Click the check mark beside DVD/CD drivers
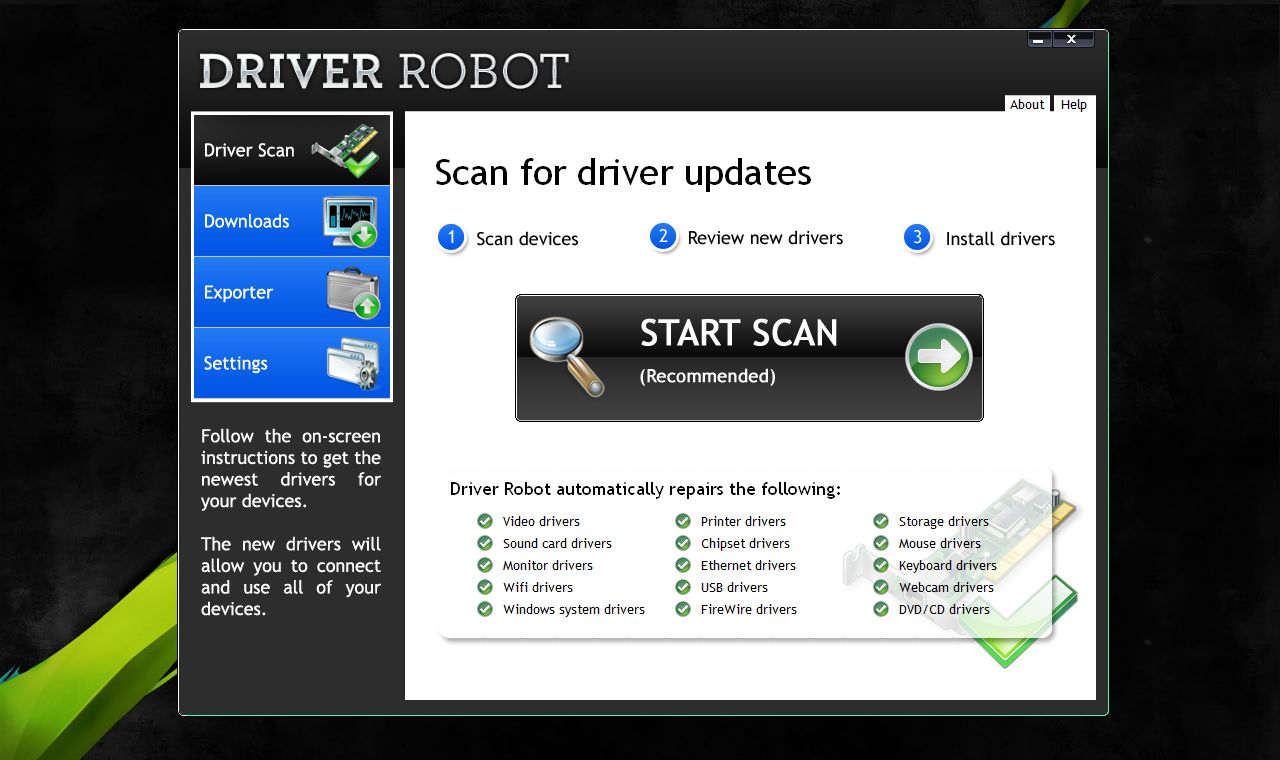Image resolution: width=1280 pixels, height=760 pixels. click(881, 609)
